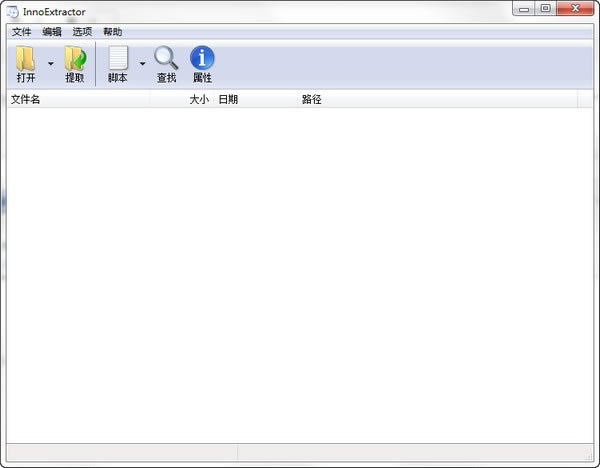Open the 编辑 menu
This screenshot has height=468, width=600.
point(52,32)
